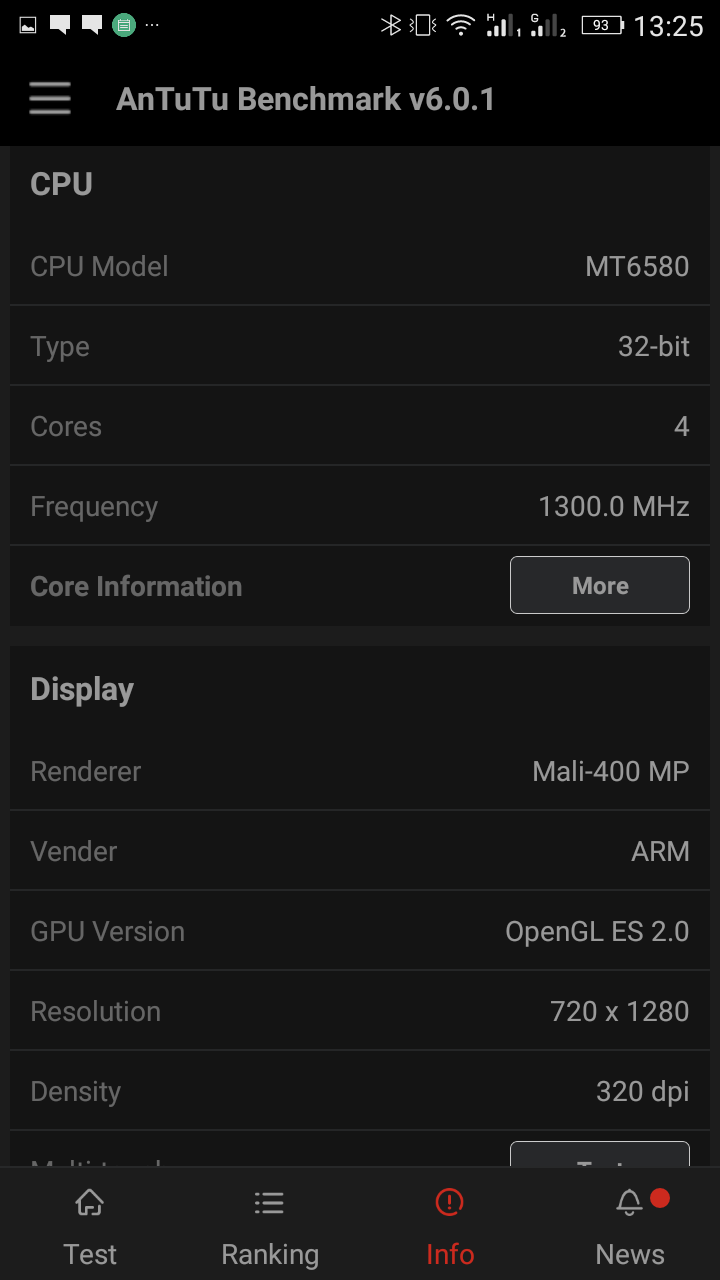The image size is (720, 1280).
Task: Tap the battery level indicator
Action: 602,25
